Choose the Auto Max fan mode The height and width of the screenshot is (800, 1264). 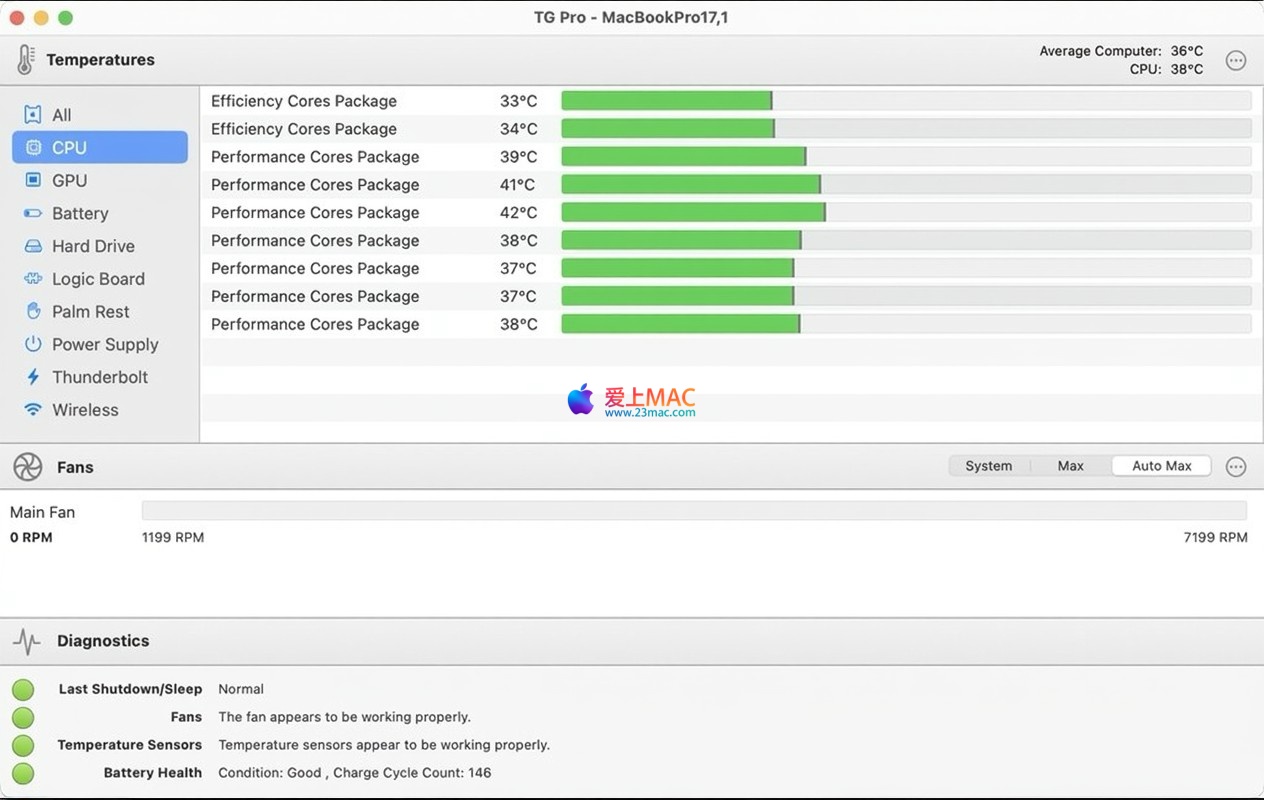point(1161,466)
